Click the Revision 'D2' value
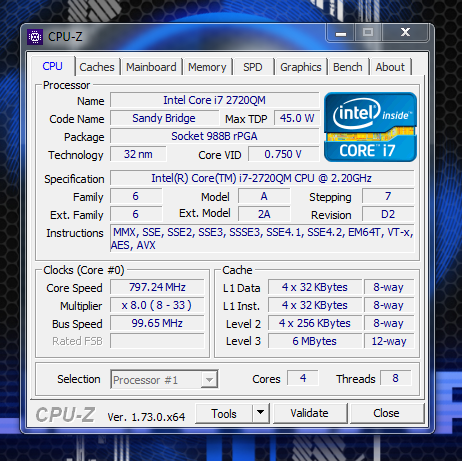462x461 pixels. click(388, 214)
